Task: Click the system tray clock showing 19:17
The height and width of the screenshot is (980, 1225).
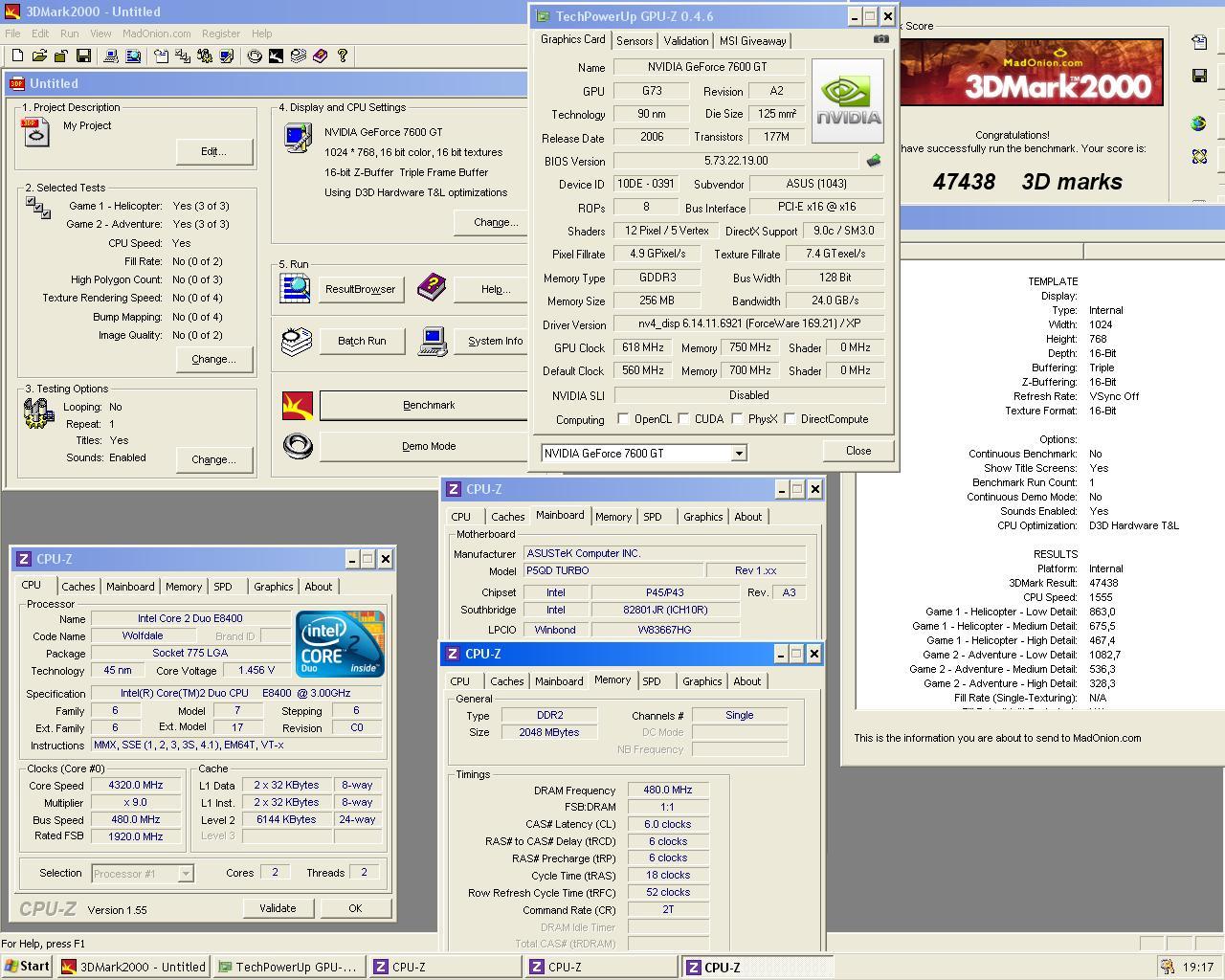Action: tap(1197, 967)
